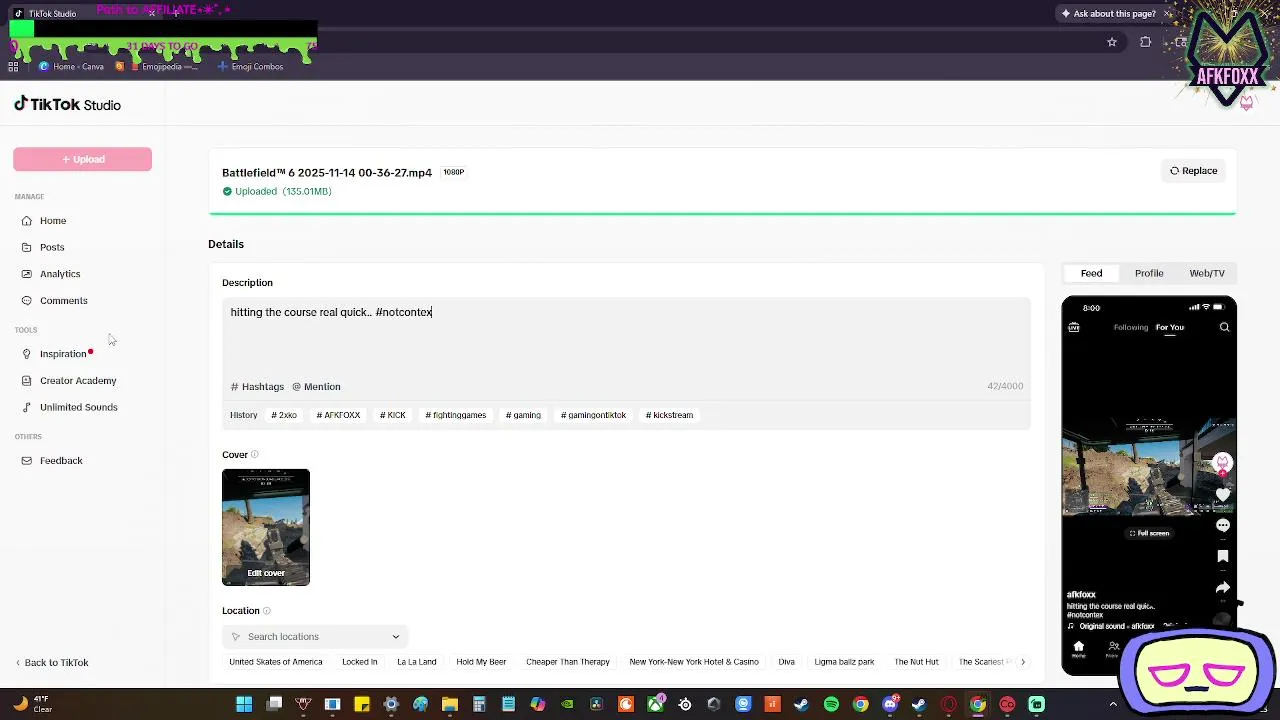Switch the preview to Web/TV tab

click(x=1207, y=273)
